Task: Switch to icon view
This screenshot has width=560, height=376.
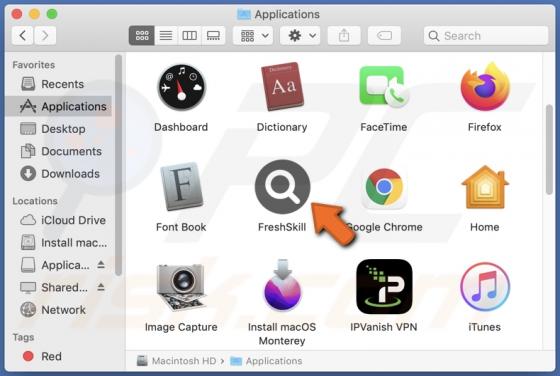Action: pyautogui.click(x=142, y=35)
